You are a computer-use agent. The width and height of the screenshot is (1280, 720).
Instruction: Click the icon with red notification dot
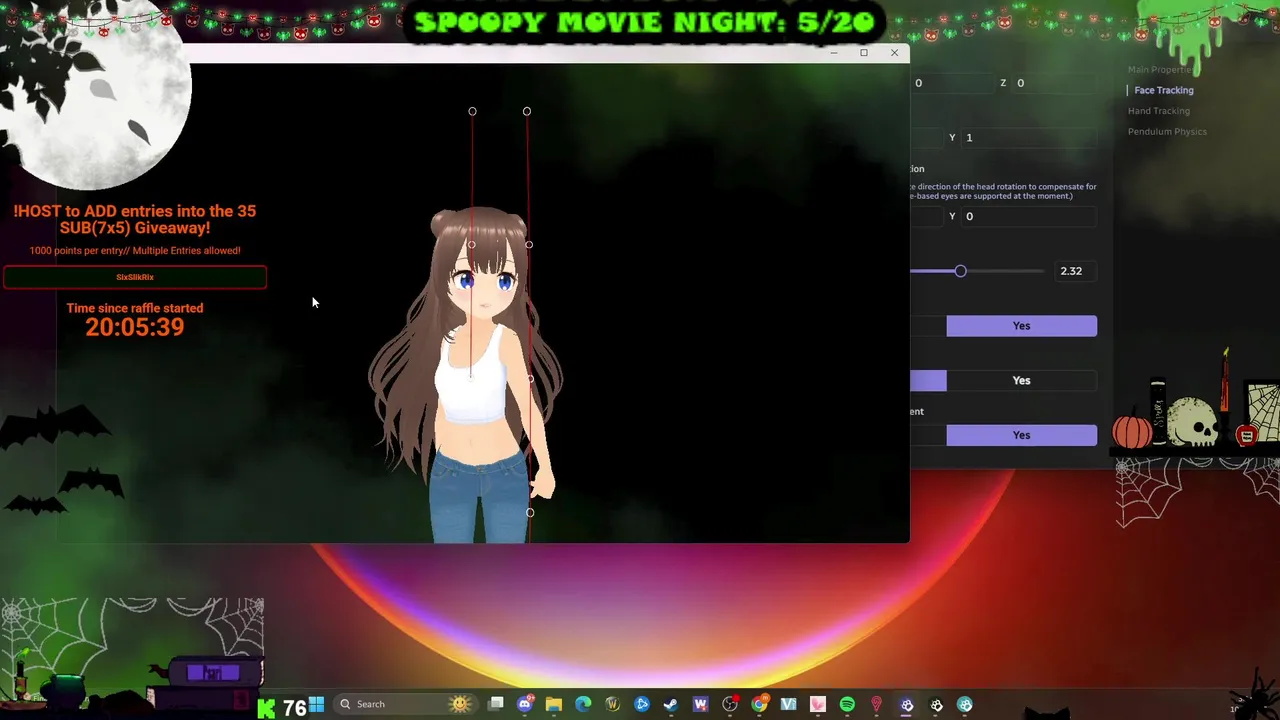[730, 704]
